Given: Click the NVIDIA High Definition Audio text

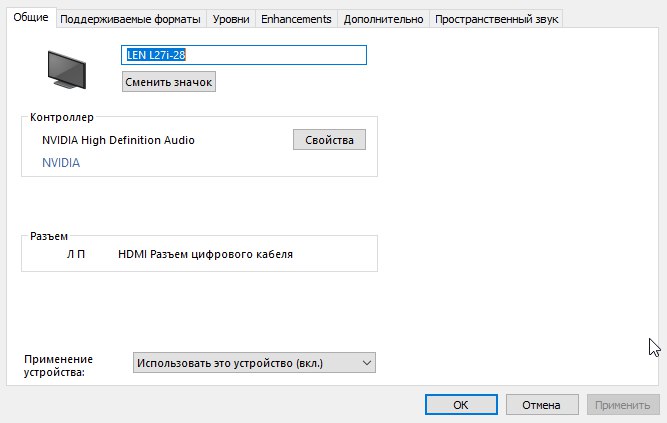Looking at the screenshot, I should 118,140.
